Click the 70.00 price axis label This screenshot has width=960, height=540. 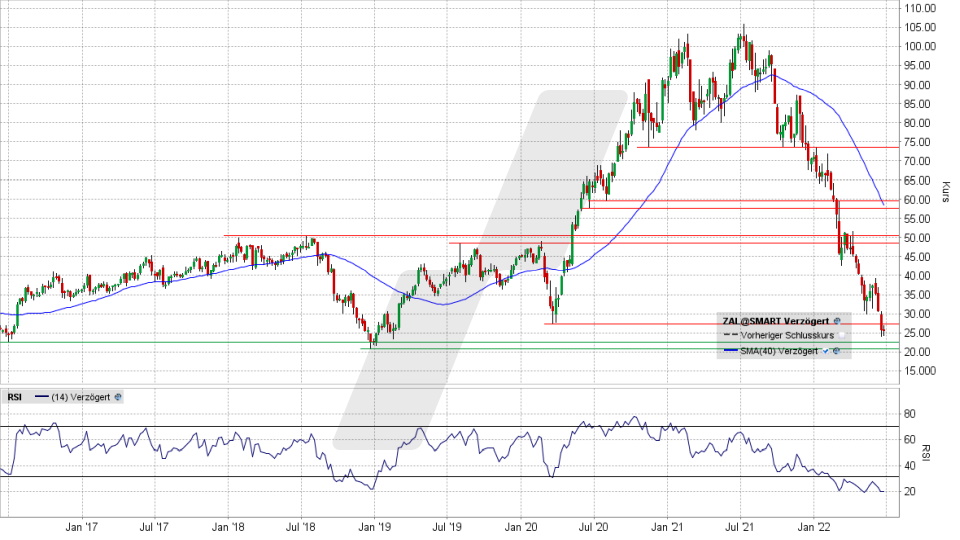tap(917, 161)
